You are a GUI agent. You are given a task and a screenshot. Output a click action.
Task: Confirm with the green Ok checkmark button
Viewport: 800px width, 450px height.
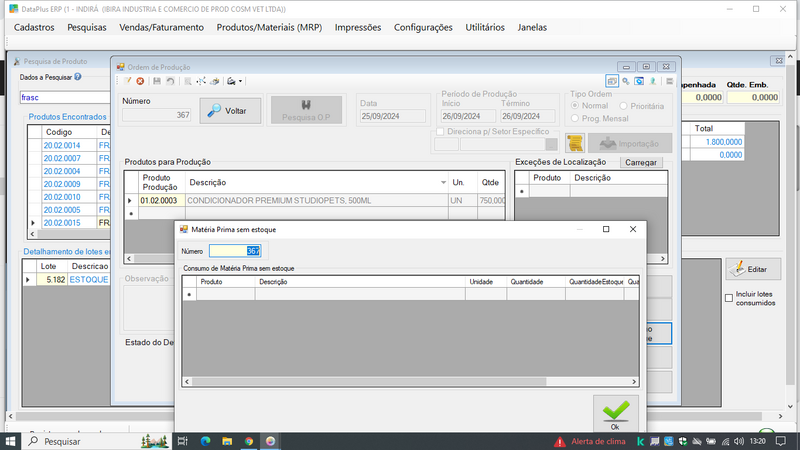(616, 414)
